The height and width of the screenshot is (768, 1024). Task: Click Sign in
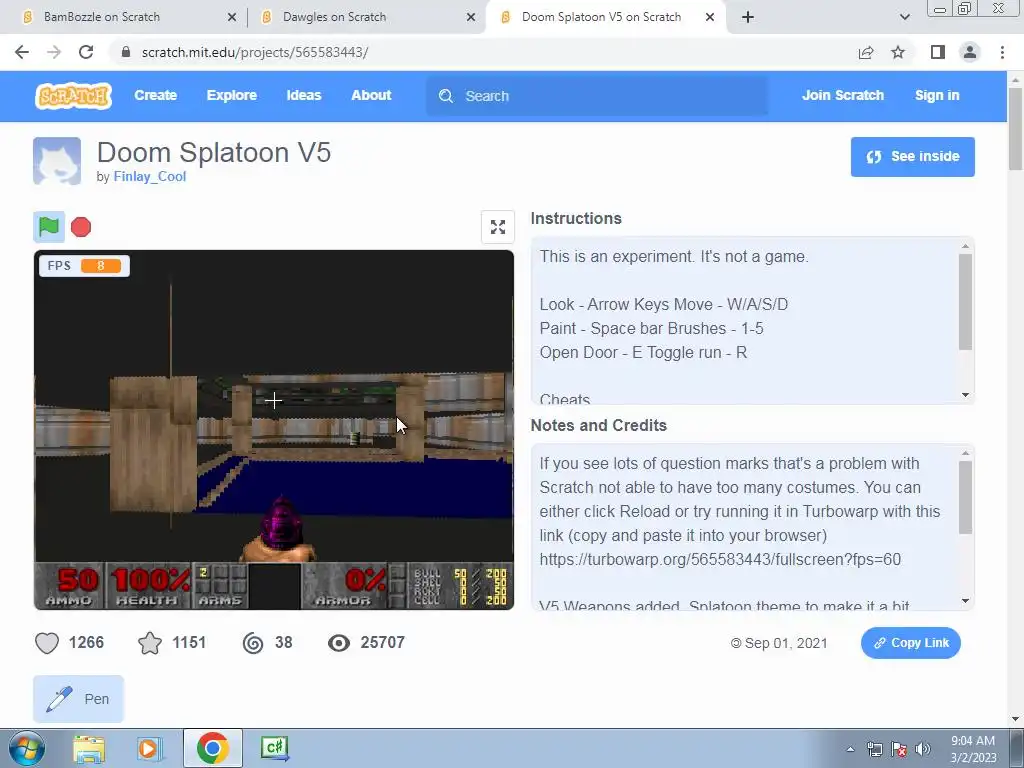pyautogui.click(x=937, y=95)
